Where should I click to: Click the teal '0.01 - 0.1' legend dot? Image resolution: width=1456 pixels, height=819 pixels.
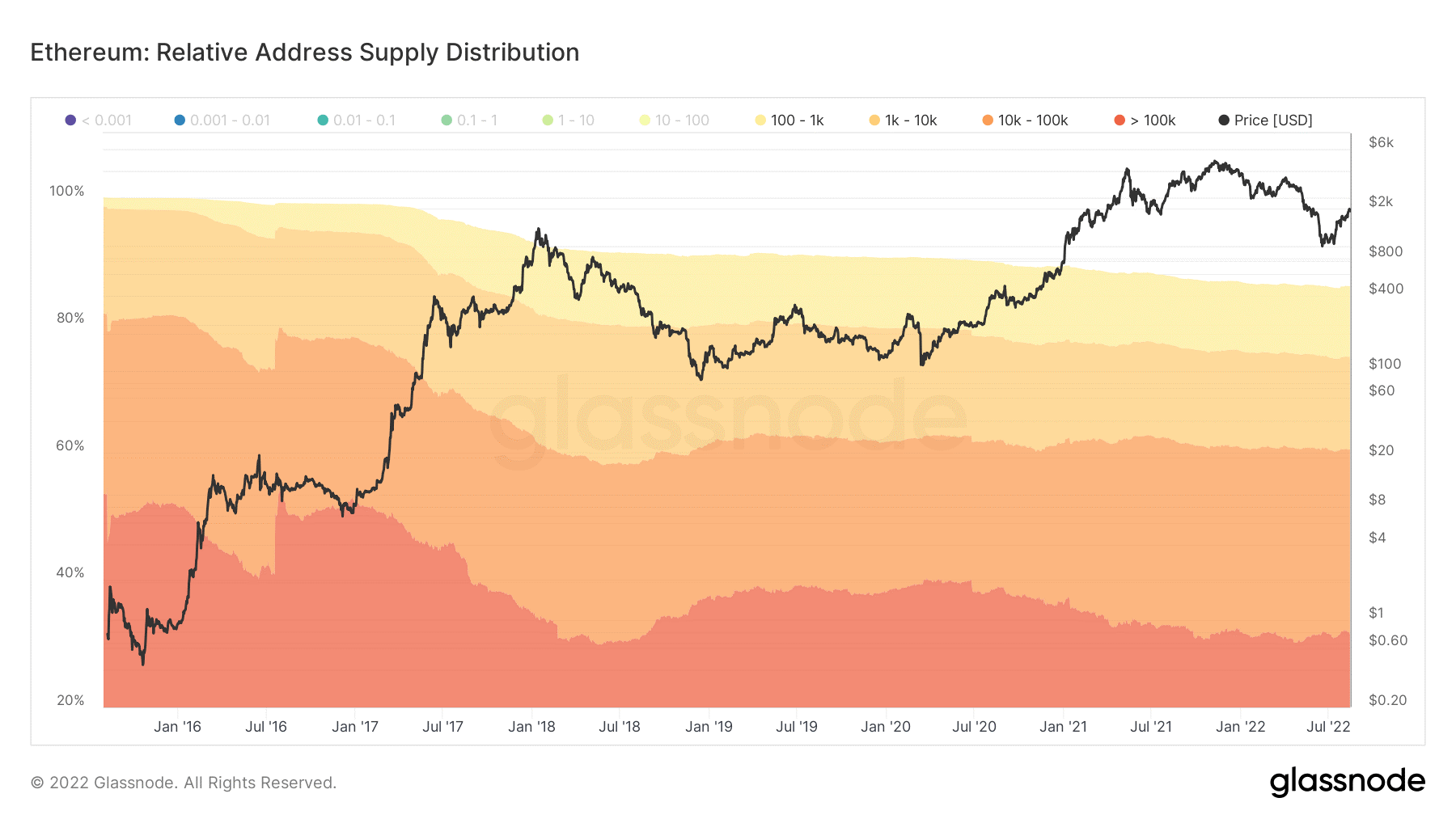coord(323,120)
